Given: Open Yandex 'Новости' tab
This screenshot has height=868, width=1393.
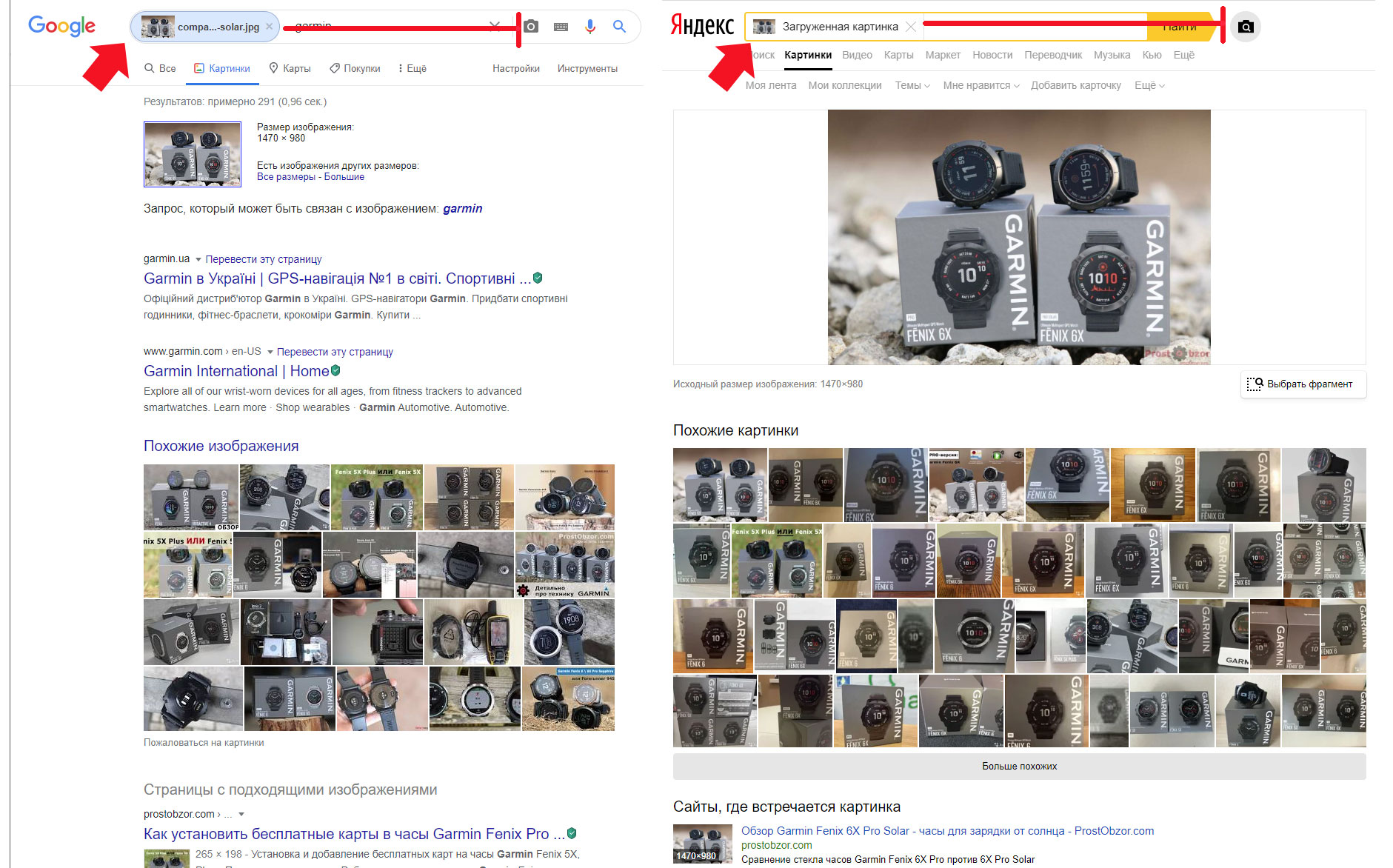Looking at the screenshot, I should 992,55.
